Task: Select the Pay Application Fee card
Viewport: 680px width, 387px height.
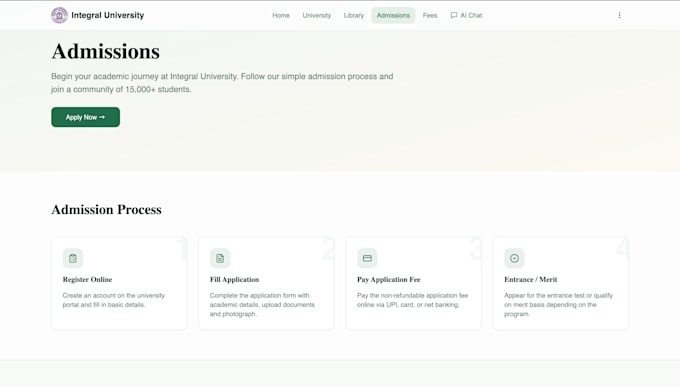Action: click(413, 283)
